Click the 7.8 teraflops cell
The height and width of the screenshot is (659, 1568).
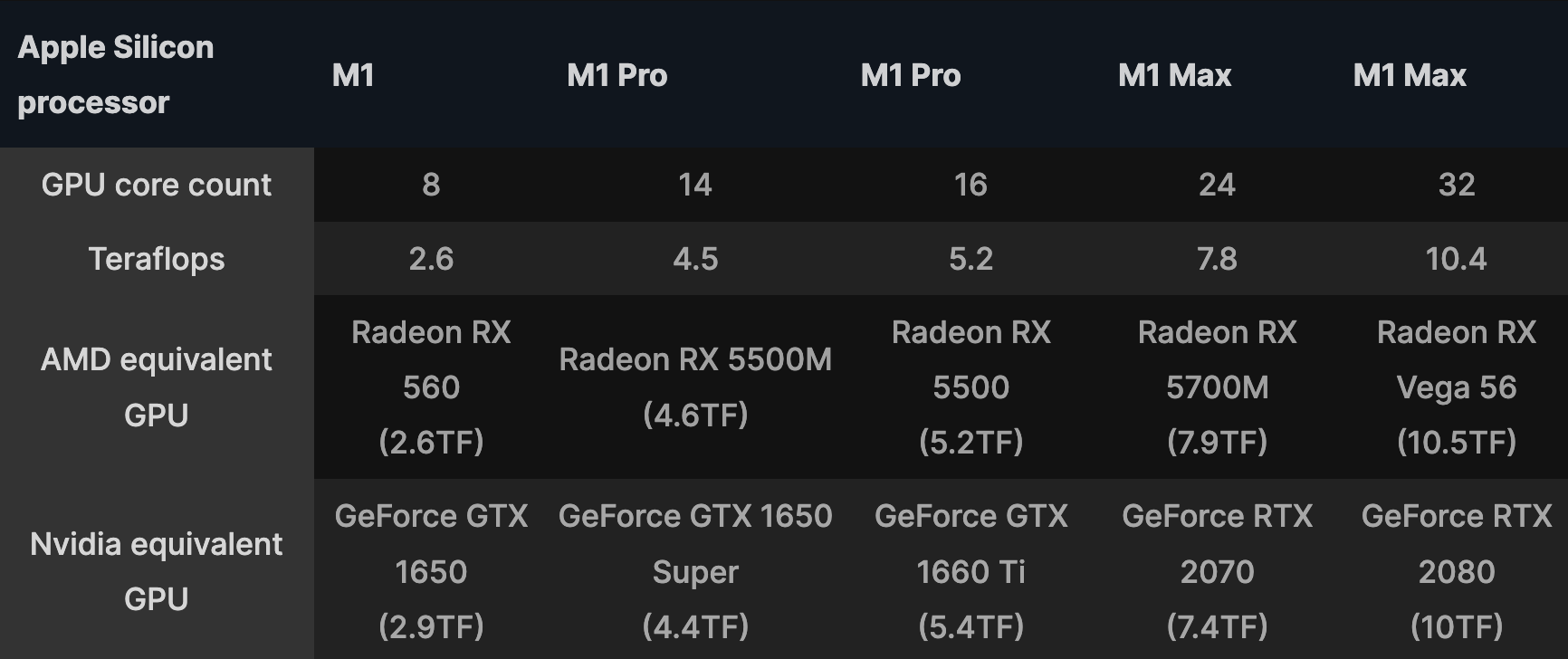1218,259
